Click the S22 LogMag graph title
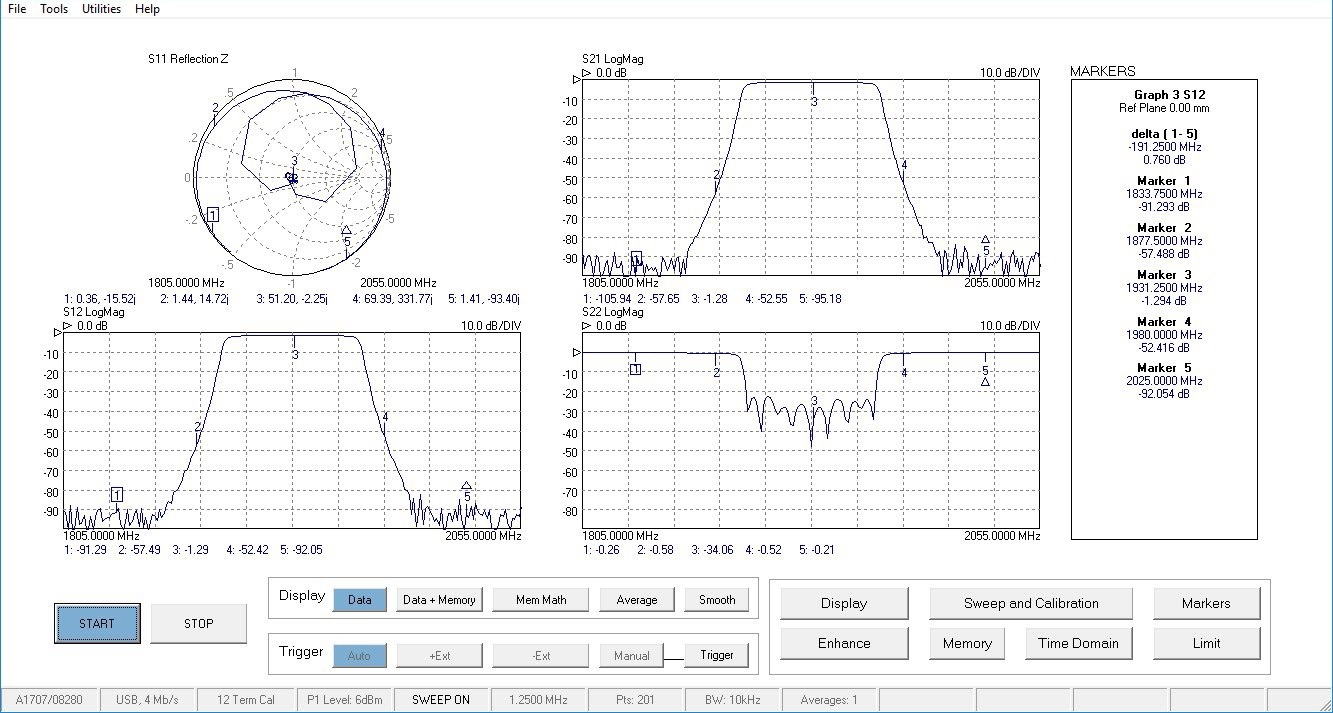This screenshot has width=1333, height=713. tap(613, 312)
